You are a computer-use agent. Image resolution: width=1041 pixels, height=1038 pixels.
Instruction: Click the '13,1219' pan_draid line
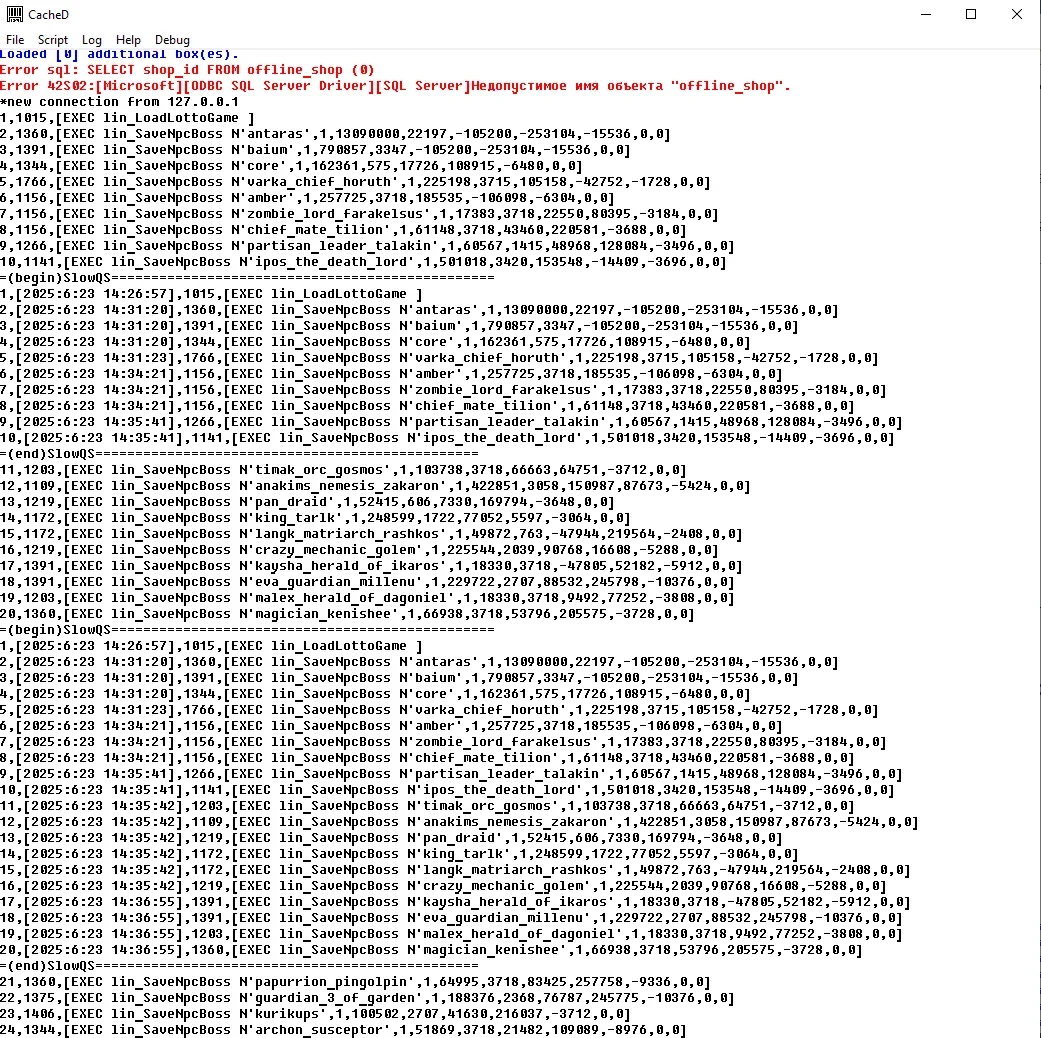coord(307,501)
